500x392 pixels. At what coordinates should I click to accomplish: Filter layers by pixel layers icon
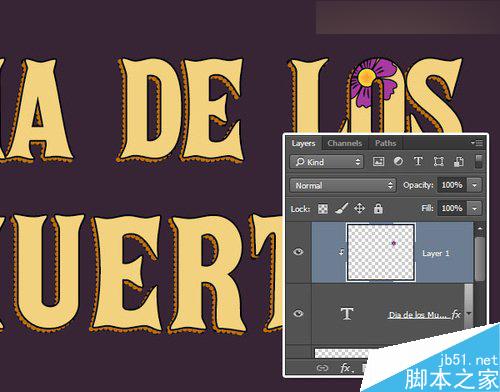pos(378,162)
